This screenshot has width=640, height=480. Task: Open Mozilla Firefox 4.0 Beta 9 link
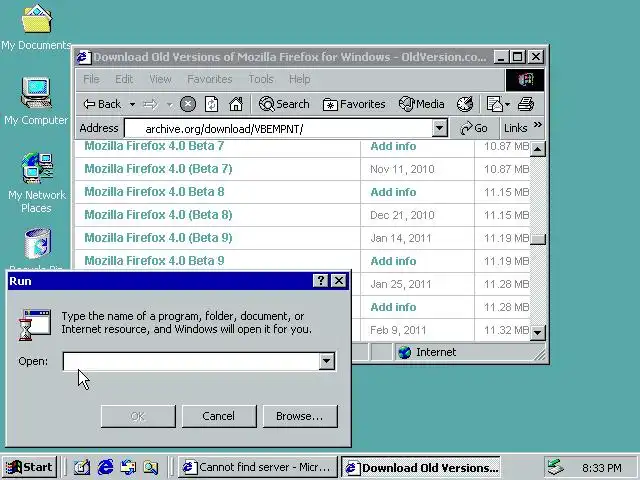pos(154,261)
